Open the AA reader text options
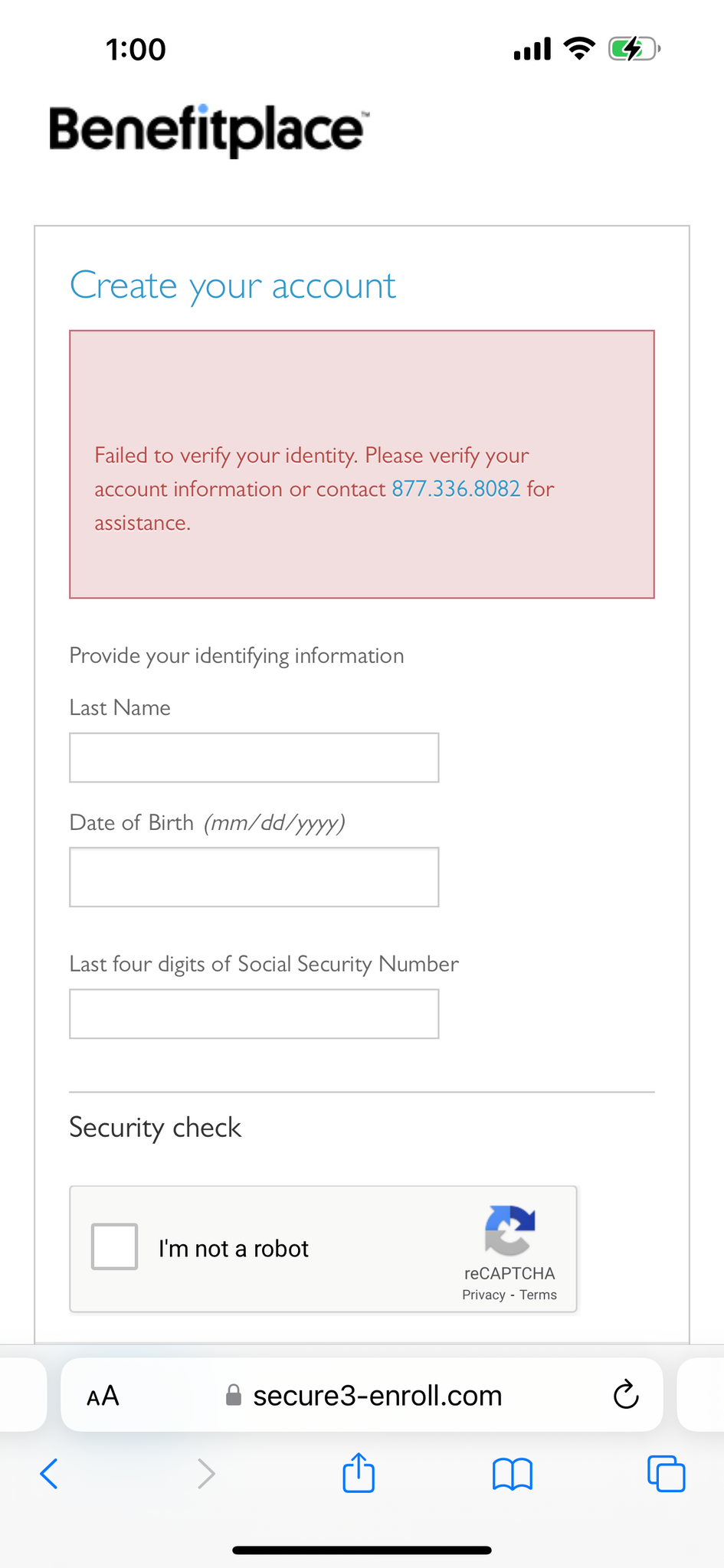 click(103, 1396)
